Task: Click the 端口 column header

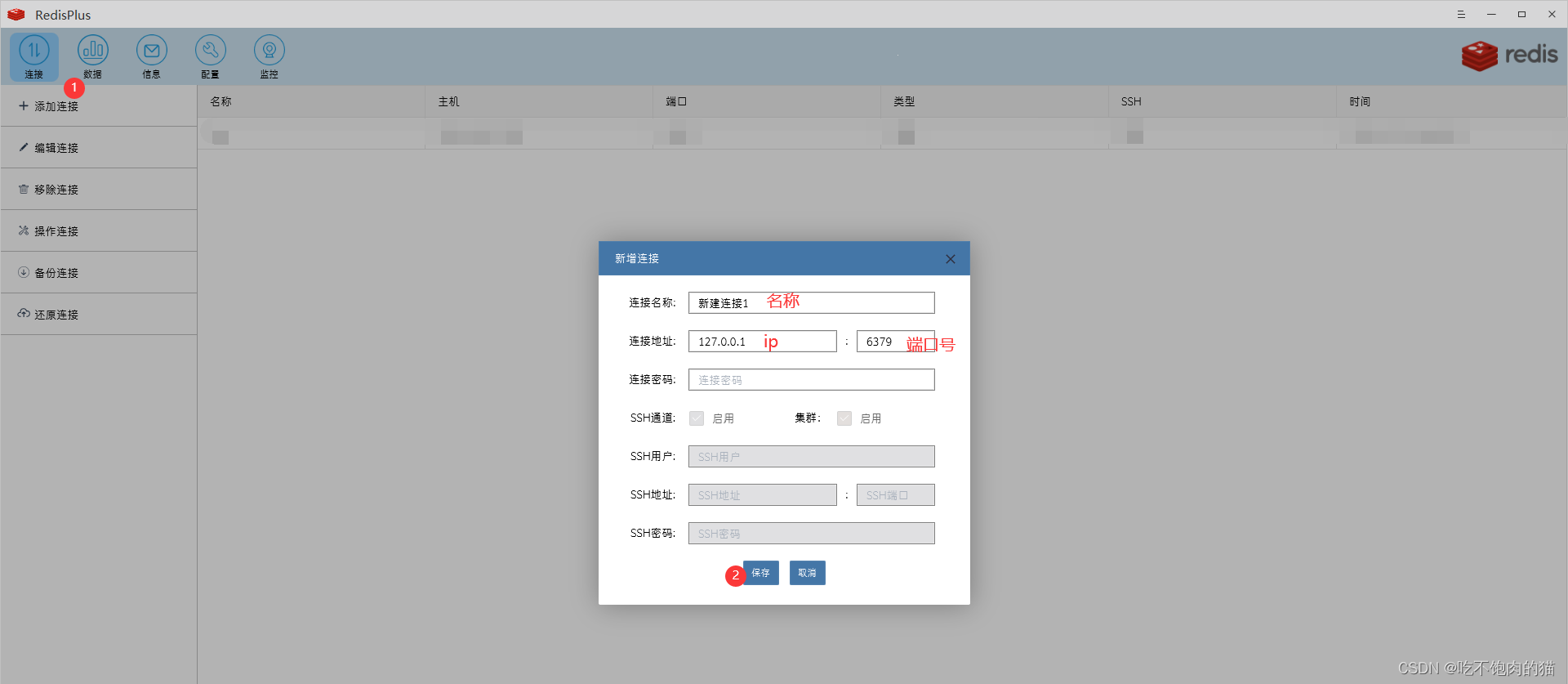Action: (767, 101)
